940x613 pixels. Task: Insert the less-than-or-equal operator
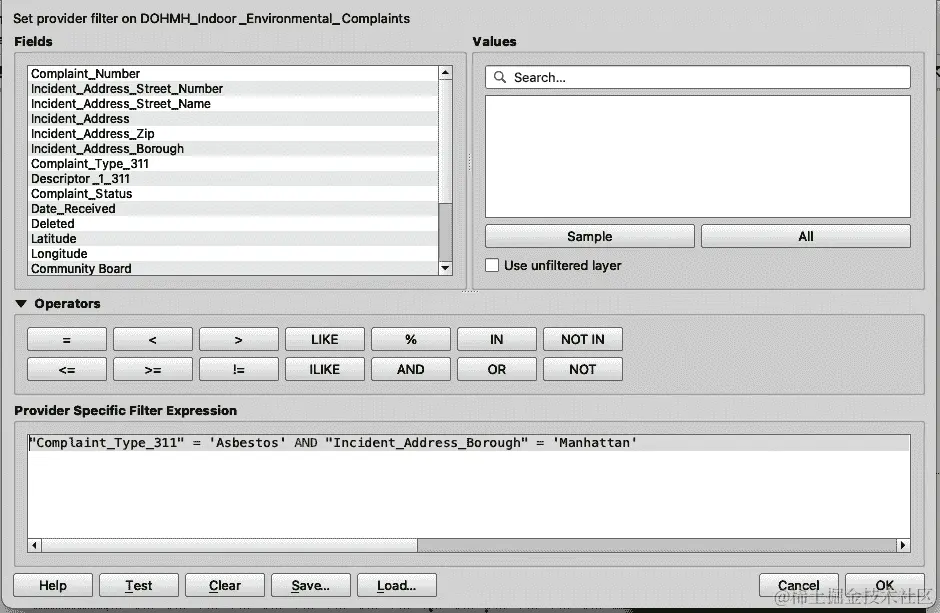tap(67, 369)
